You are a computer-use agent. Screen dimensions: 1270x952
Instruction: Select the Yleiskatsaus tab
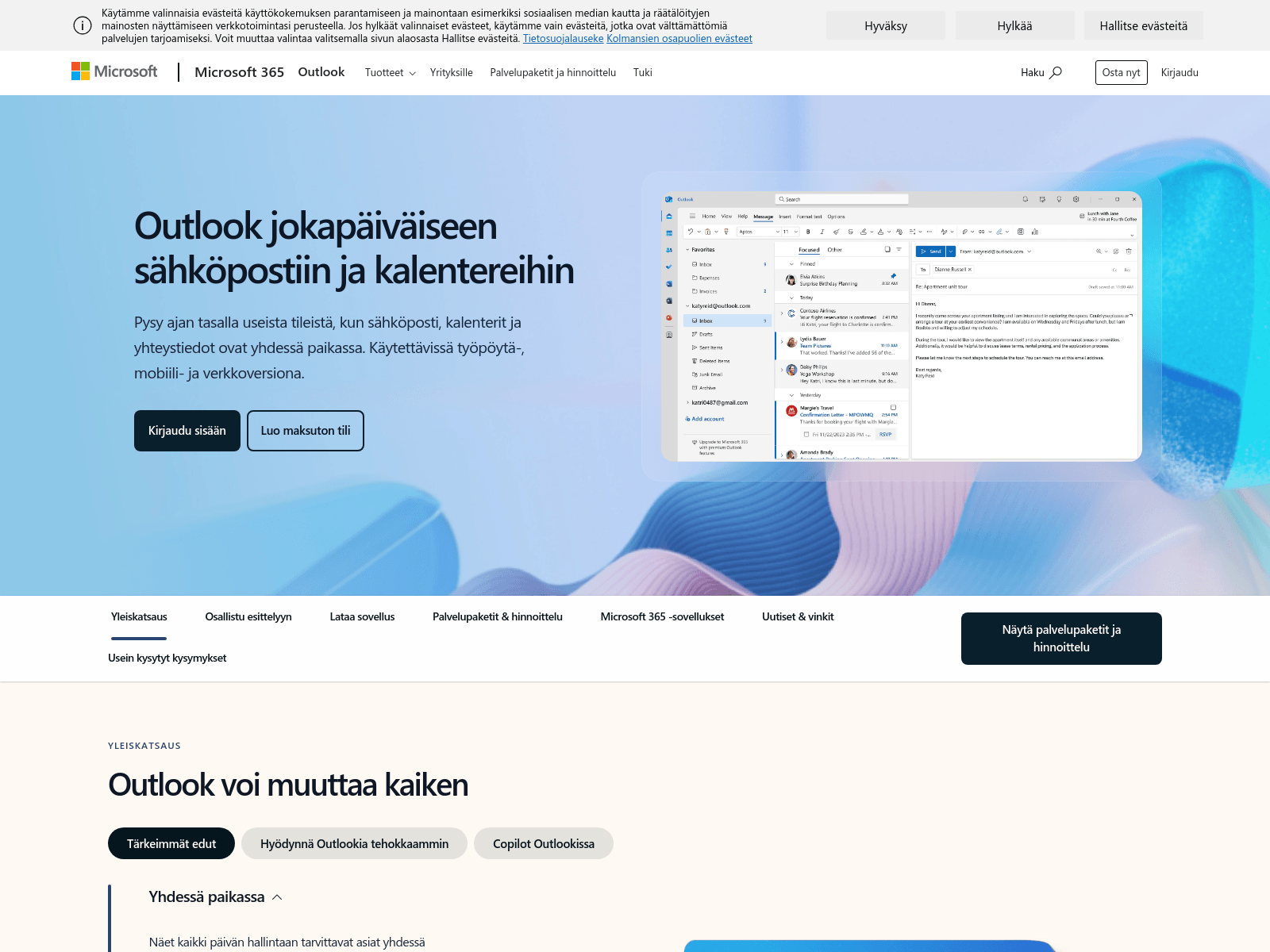click(139, 617)
